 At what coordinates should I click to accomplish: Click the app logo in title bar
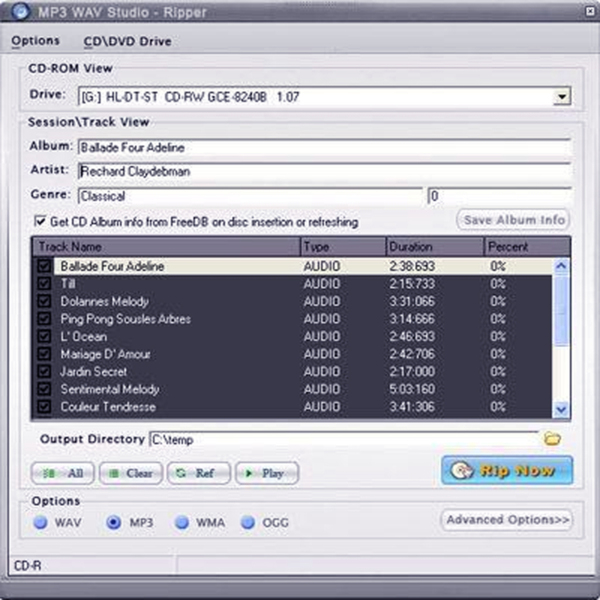click(x=20, y=11)
